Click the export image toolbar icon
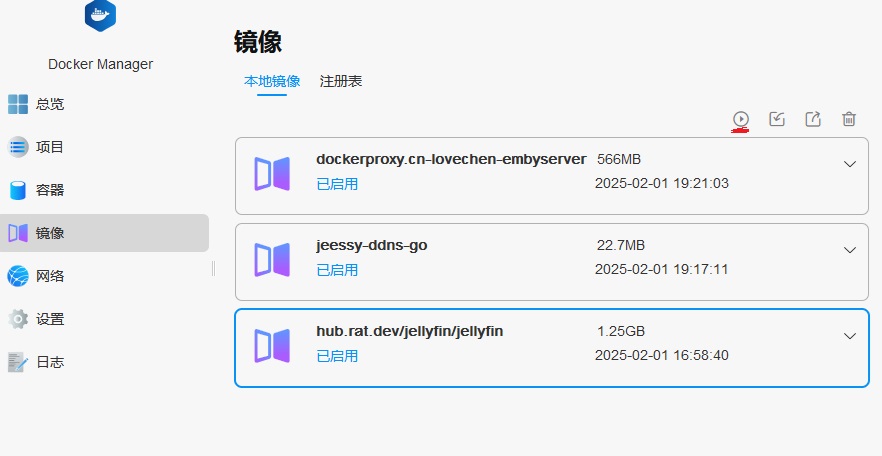Screen dimensions: 882x456 813,119
